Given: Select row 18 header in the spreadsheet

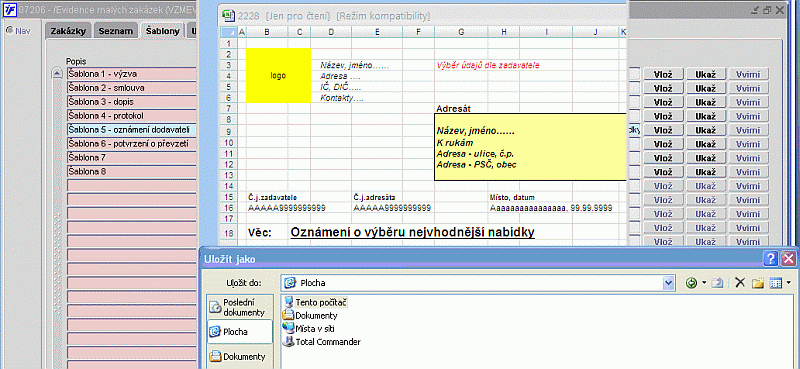Looking at the screenshot, I should 229,233.
